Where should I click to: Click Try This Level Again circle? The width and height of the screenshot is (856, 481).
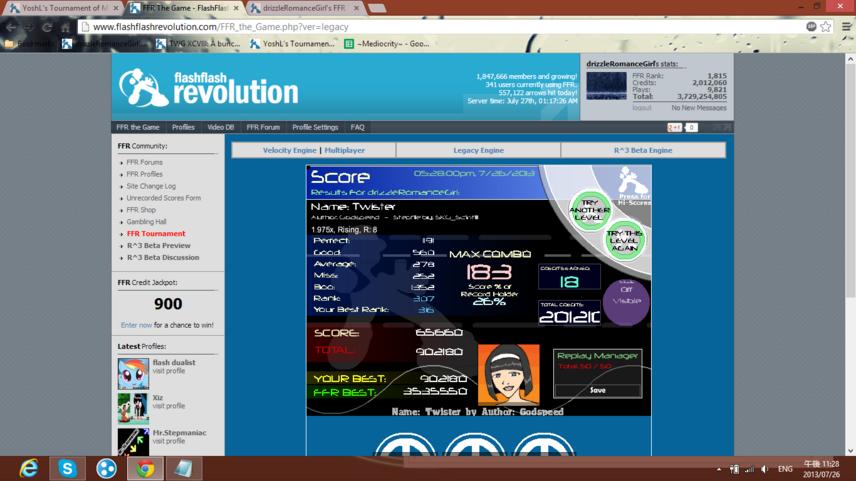[x=624, y=240]
